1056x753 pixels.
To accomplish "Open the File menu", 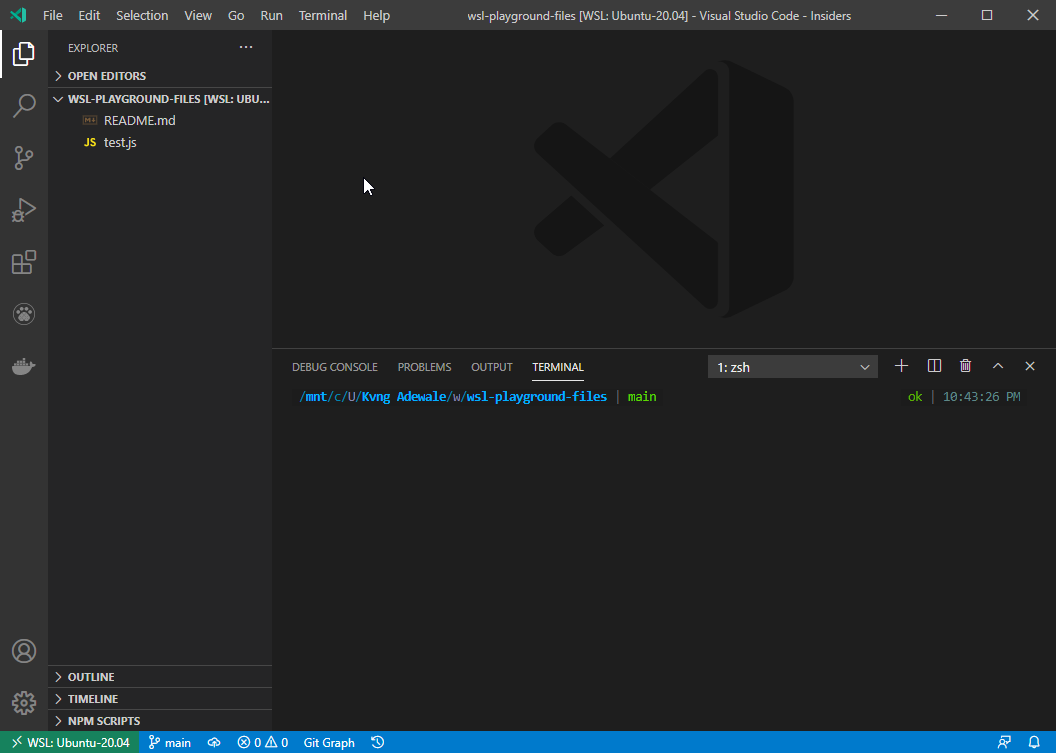I will 53,15.
